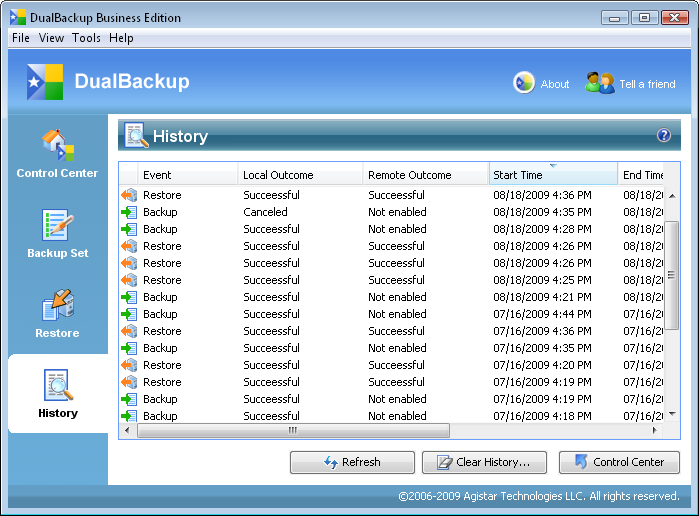The height and width of the screenshot is (516, 699).
Task: Select the '07/16/2009 4:44 PM' start time
Action: 542,314
